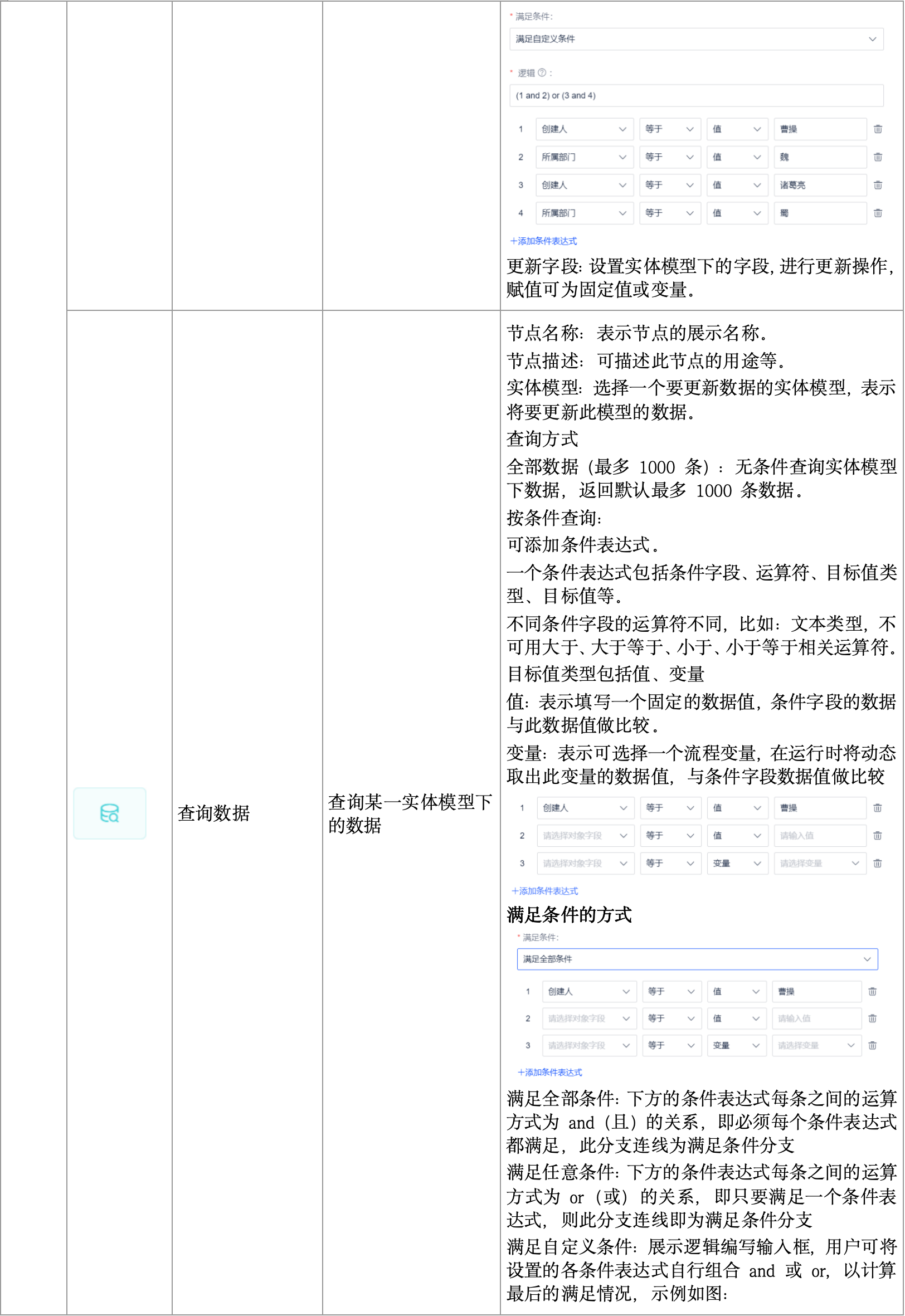Click +添加条件表达式 link below the 蜀 row

[x=543, y=241]
